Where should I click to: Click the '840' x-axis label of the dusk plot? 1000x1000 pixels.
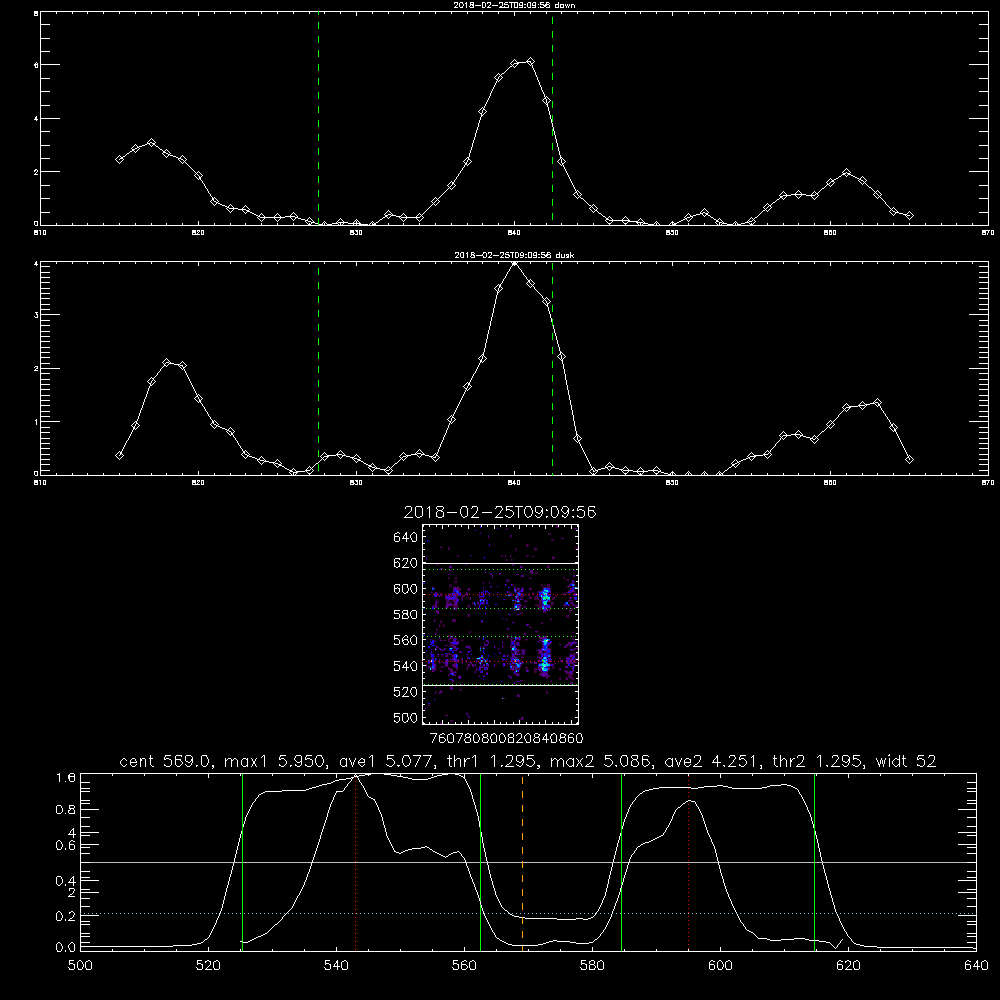pyautogui.click(x=515, y=483)
